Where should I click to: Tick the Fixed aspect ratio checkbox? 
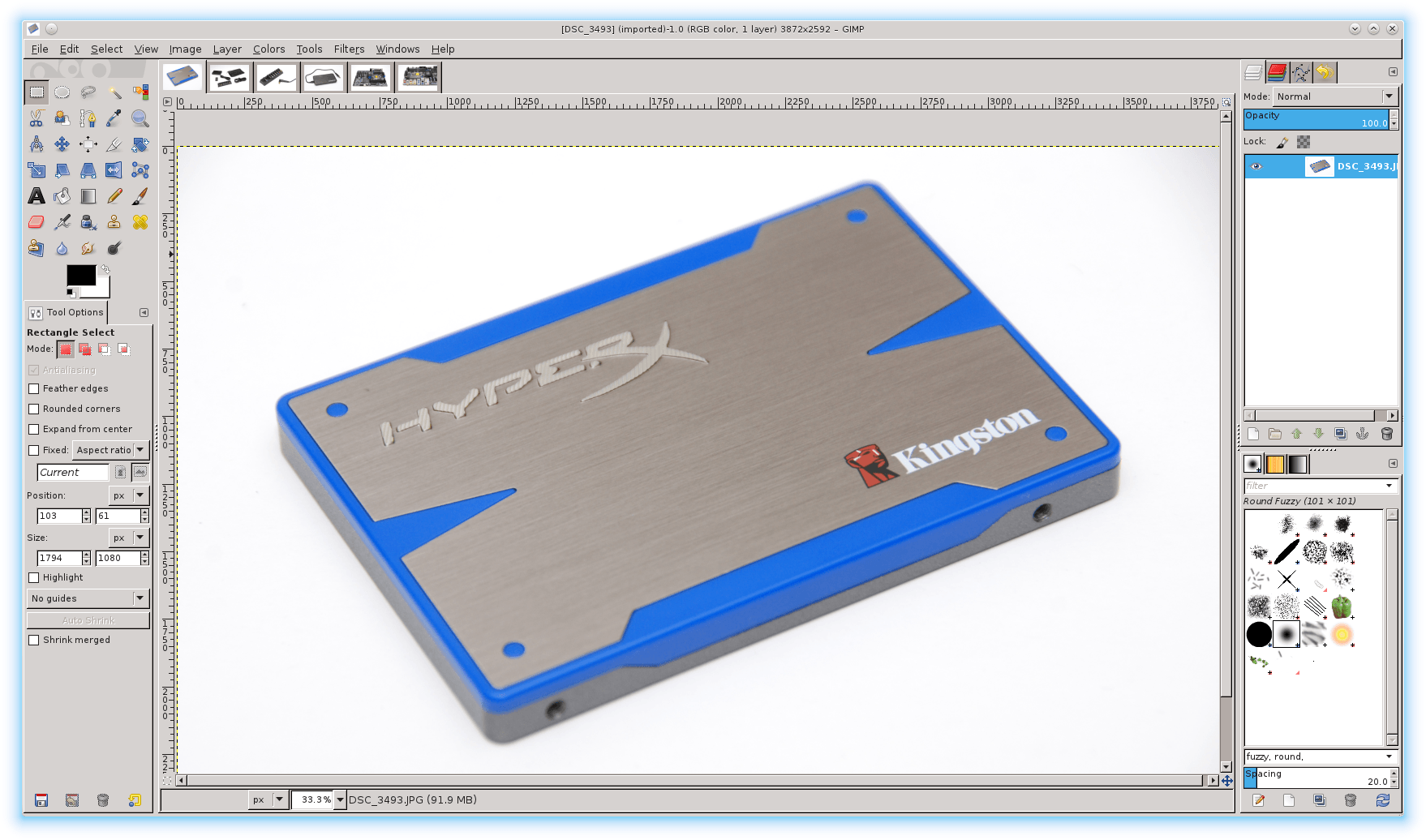pos(34,451)
